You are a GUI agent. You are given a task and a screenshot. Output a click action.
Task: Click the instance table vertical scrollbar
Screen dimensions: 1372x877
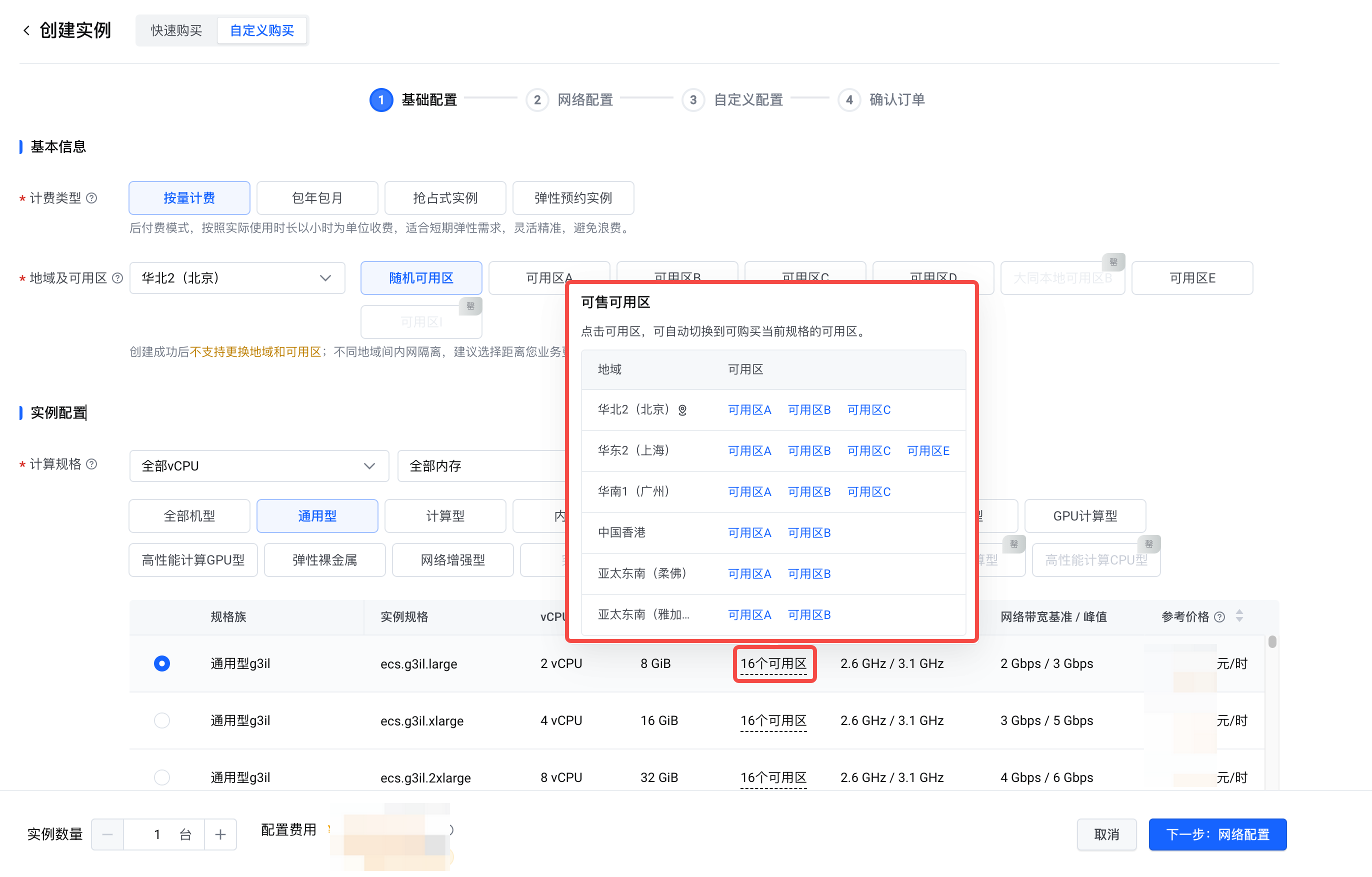point(1272,642)
